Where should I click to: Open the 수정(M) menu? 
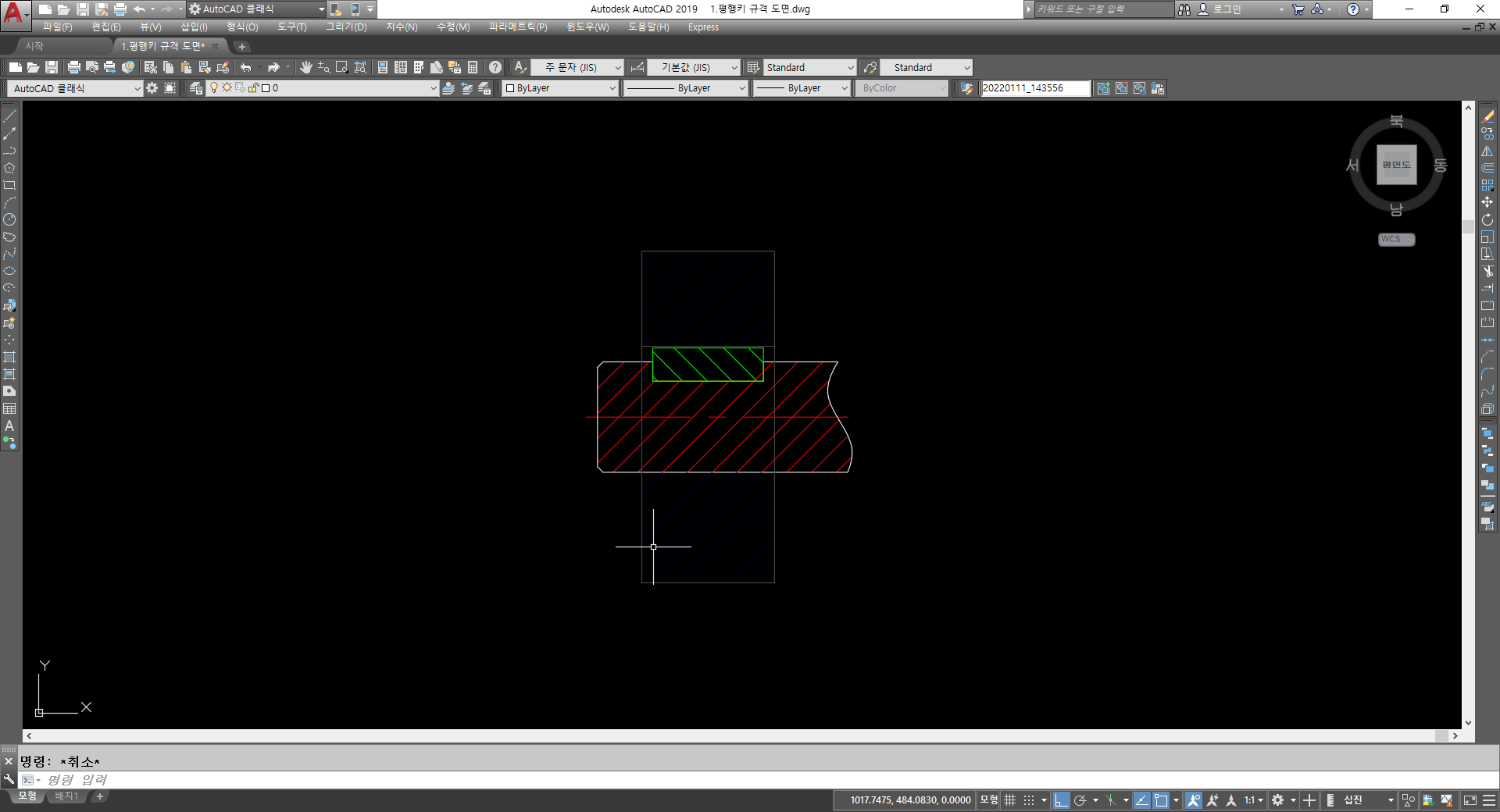[x=453, y=27]
